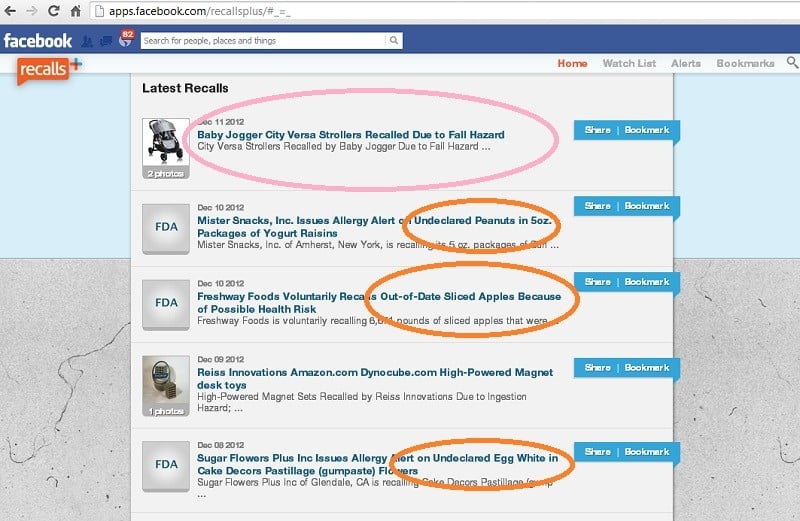800x521 pixels.
Task: Open Reiss Innovations magnet recall link
Action: pyautogui.click(x=375, y=379)
